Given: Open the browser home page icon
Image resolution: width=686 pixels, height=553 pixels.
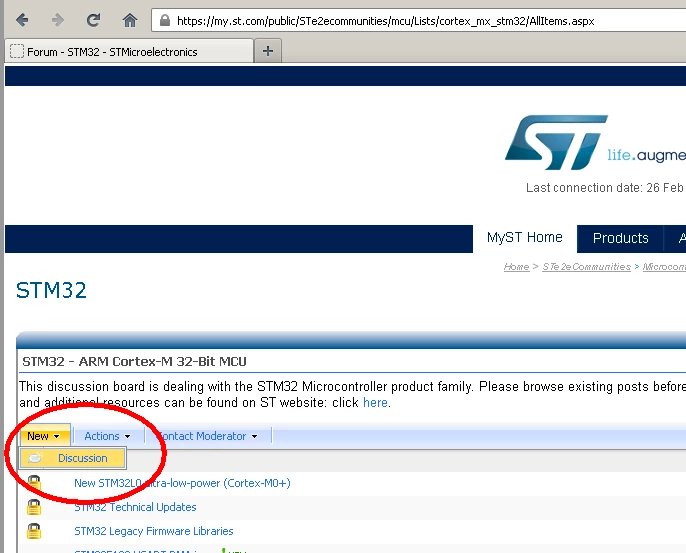Looking at the screenshot, I should tap(130, 20).
